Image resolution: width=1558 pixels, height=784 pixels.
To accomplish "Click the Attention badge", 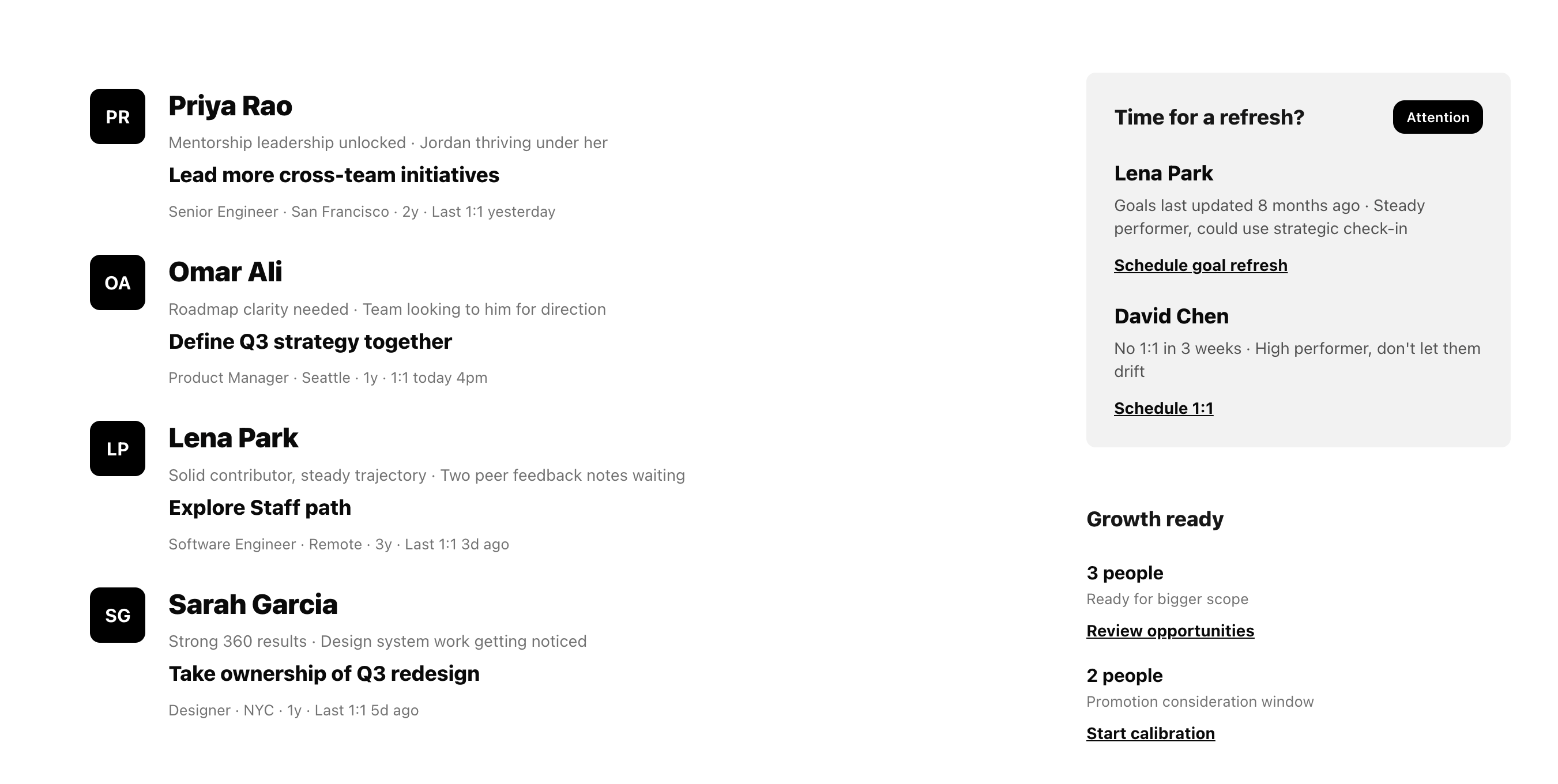I will tap(1437, 117).
